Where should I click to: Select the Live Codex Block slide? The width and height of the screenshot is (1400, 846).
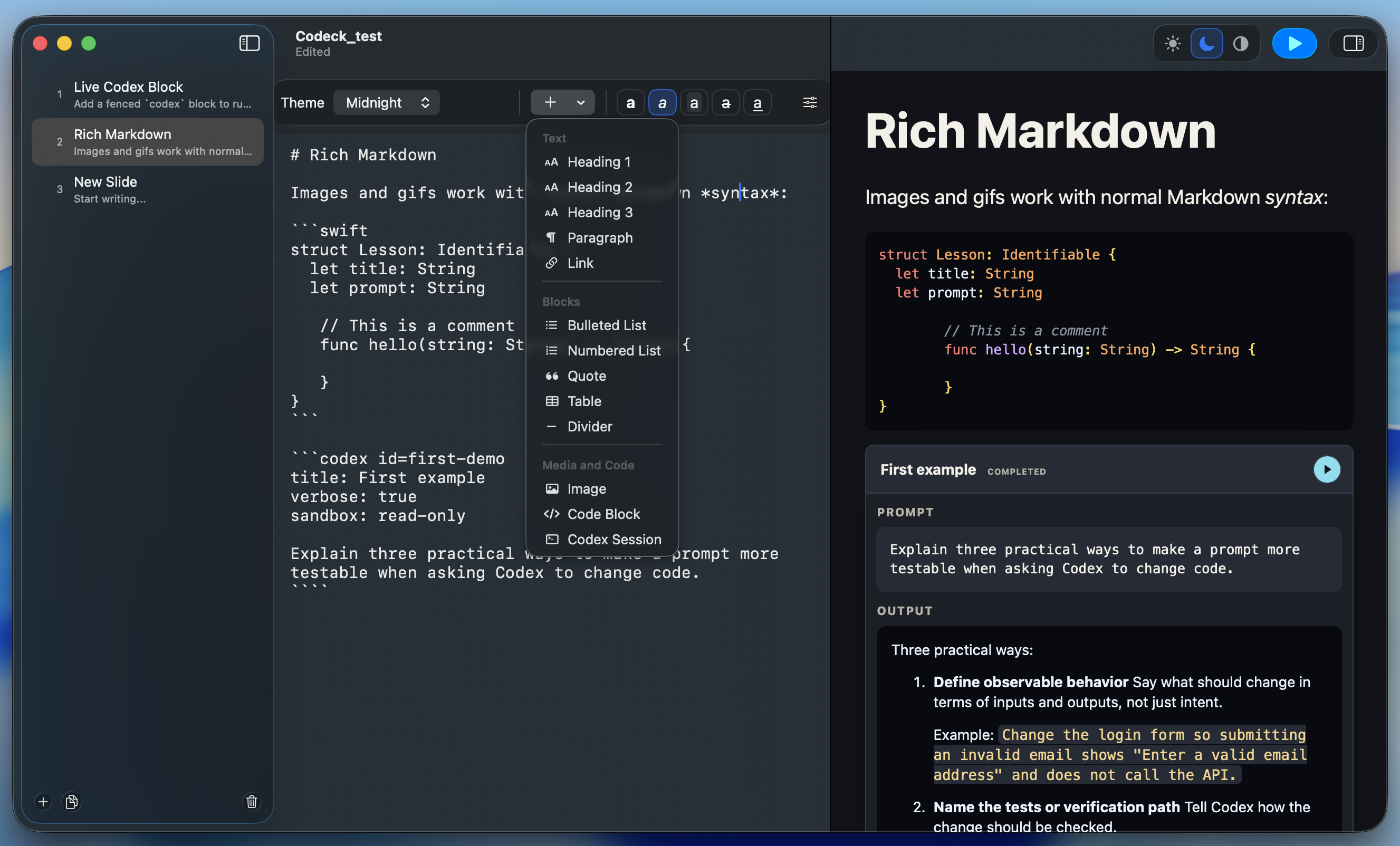click(148, 94)
